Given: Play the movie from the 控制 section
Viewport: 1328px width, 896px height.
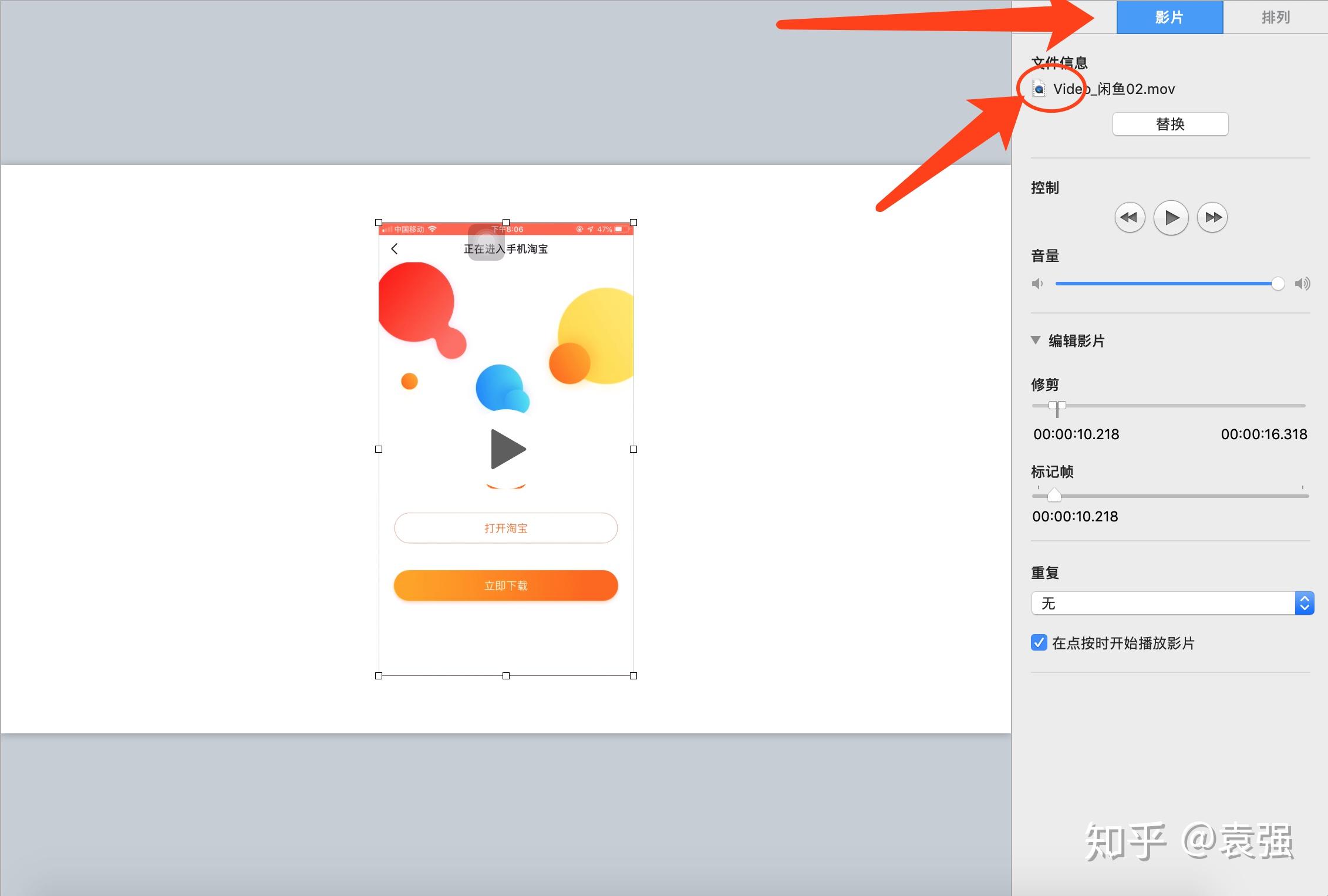Looking at the screenshot, I should 1171,217.
